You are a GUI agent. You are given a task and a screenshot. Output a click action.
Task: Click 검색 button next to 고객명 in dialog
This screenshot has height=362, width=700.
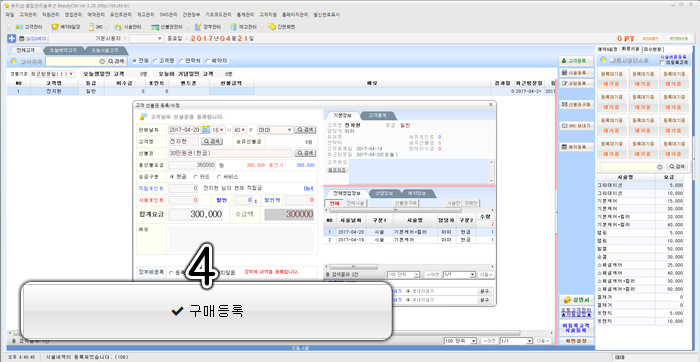(x=212, y=141)
